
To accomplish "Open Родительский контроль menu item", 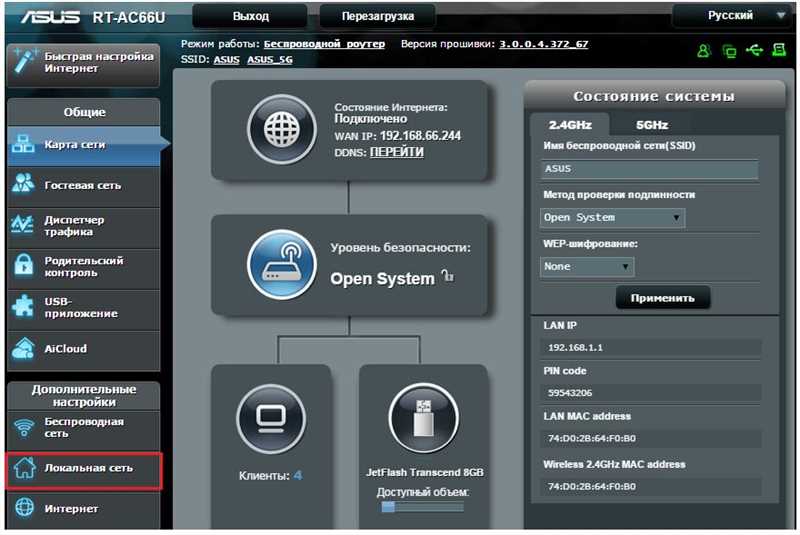I will click(84, 267).
